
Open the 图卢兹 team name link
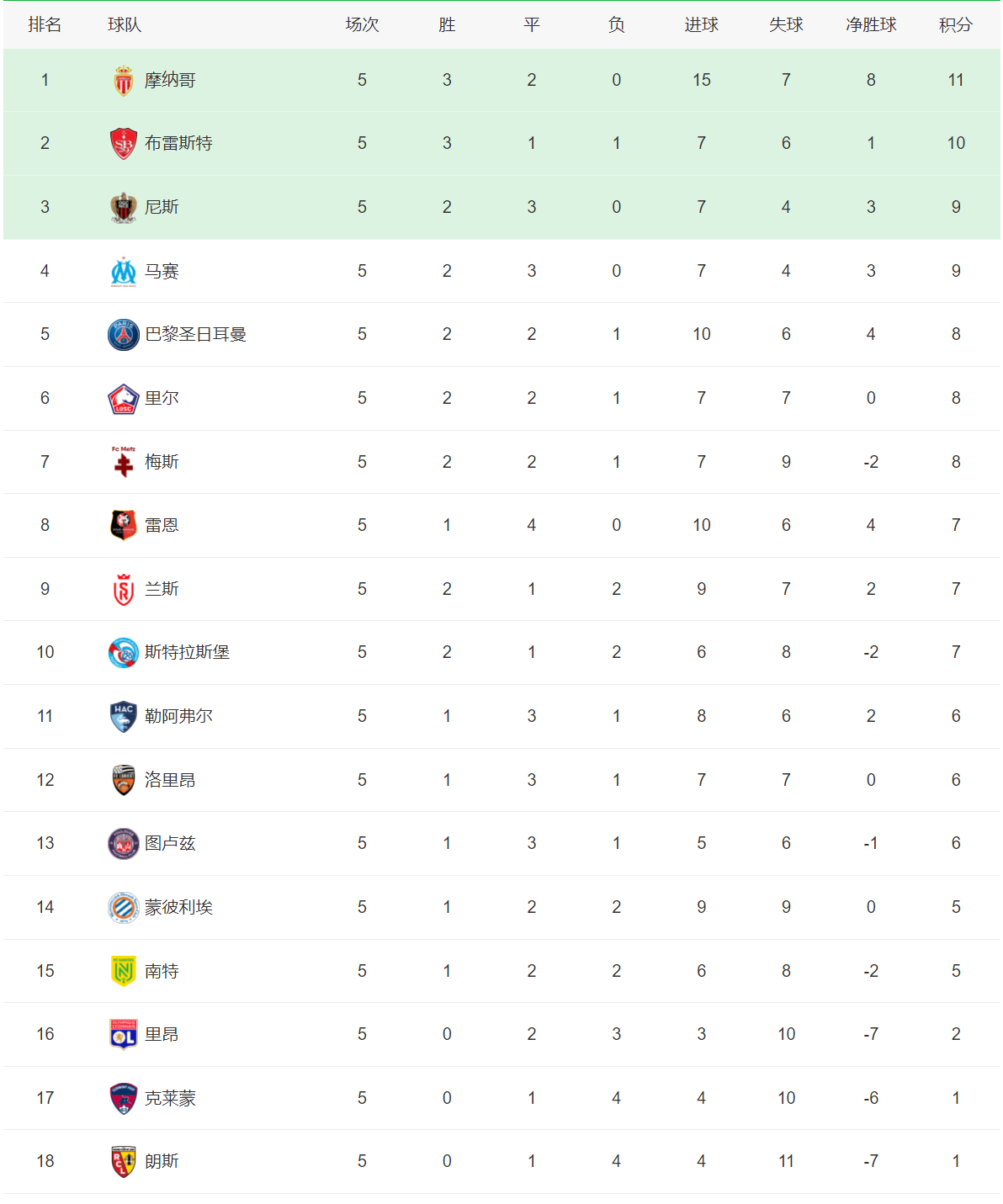coord(170,843)
